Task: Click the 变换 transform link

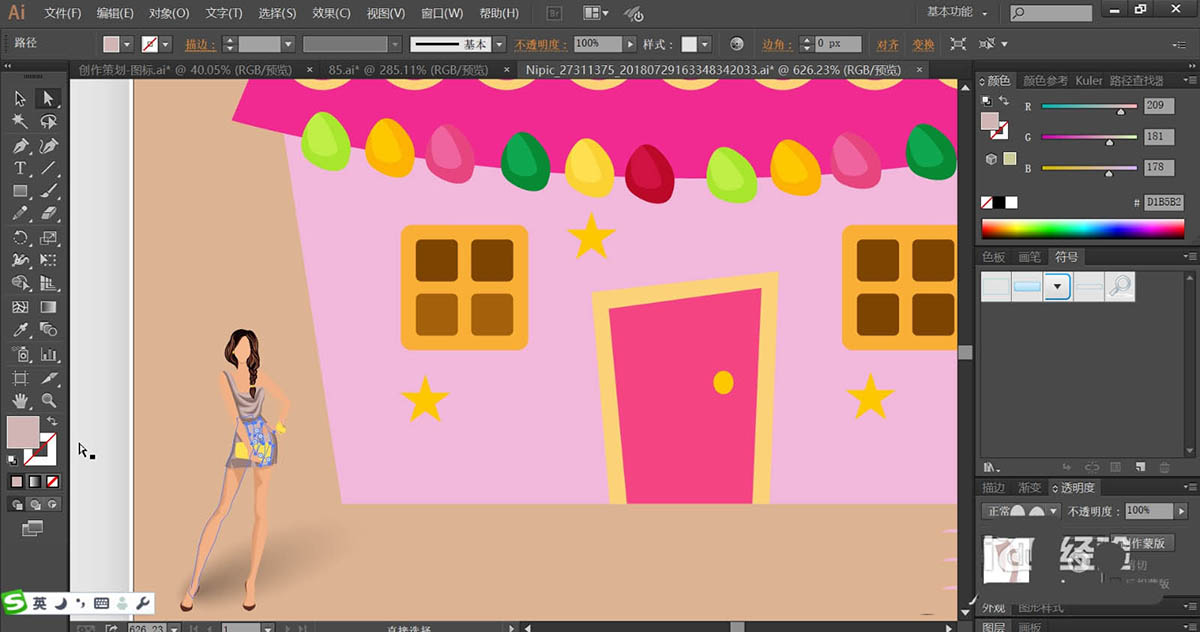Action: click(923, 44)
